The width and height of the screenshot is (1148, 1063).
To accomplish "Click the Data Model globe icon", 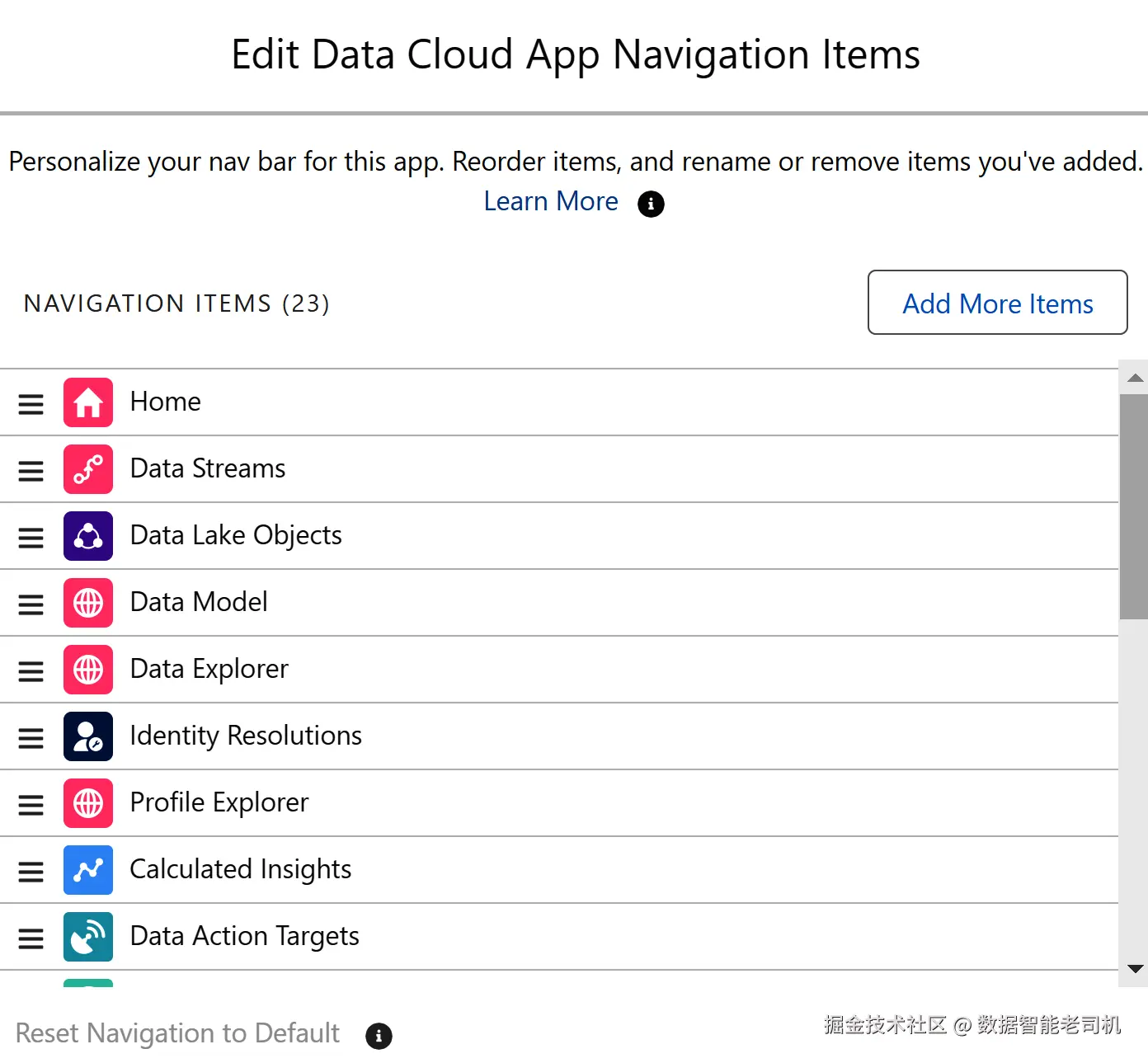I will click(88, 603).
